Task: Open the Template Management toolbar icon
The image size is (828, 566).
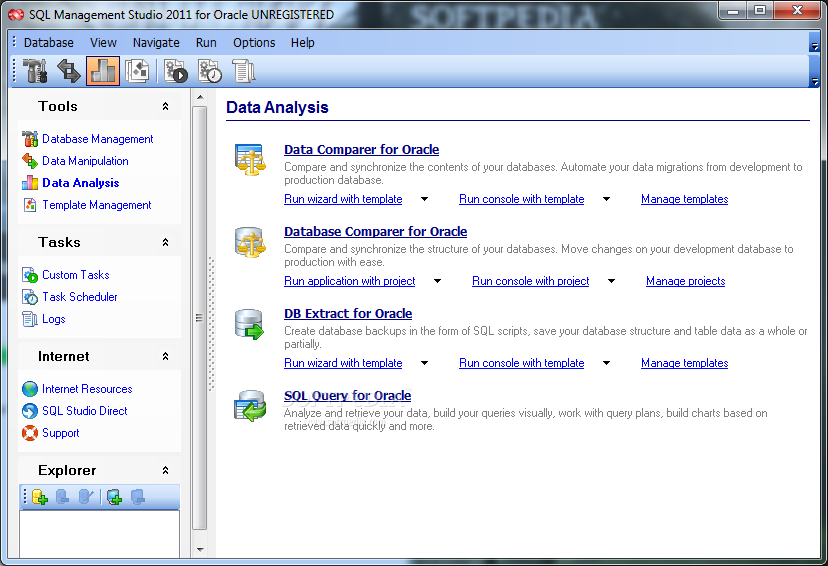Action: tap(137, 71)
